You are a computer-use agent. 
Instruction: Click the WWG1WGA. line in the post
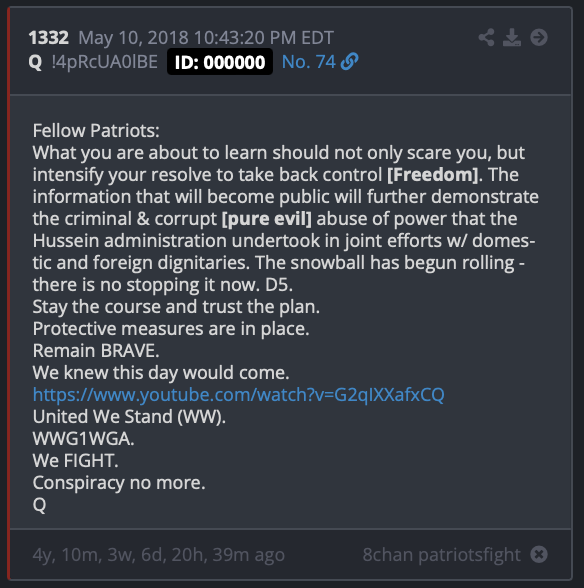84,439
